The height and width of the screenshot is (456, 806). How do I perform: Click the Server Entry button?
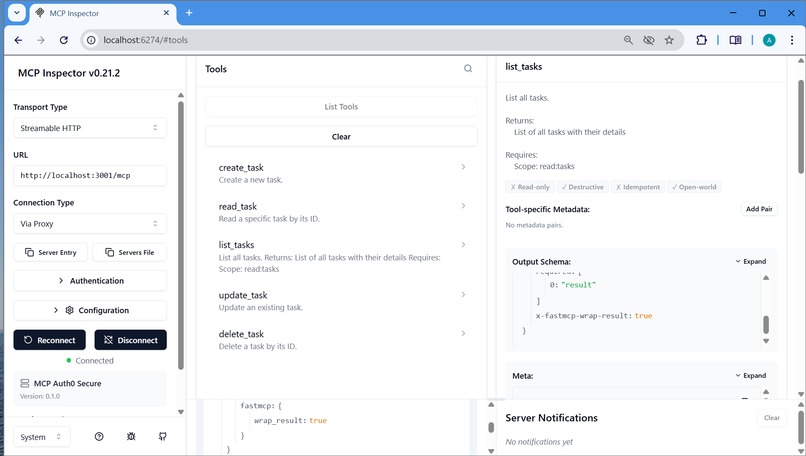pos(50,252)
